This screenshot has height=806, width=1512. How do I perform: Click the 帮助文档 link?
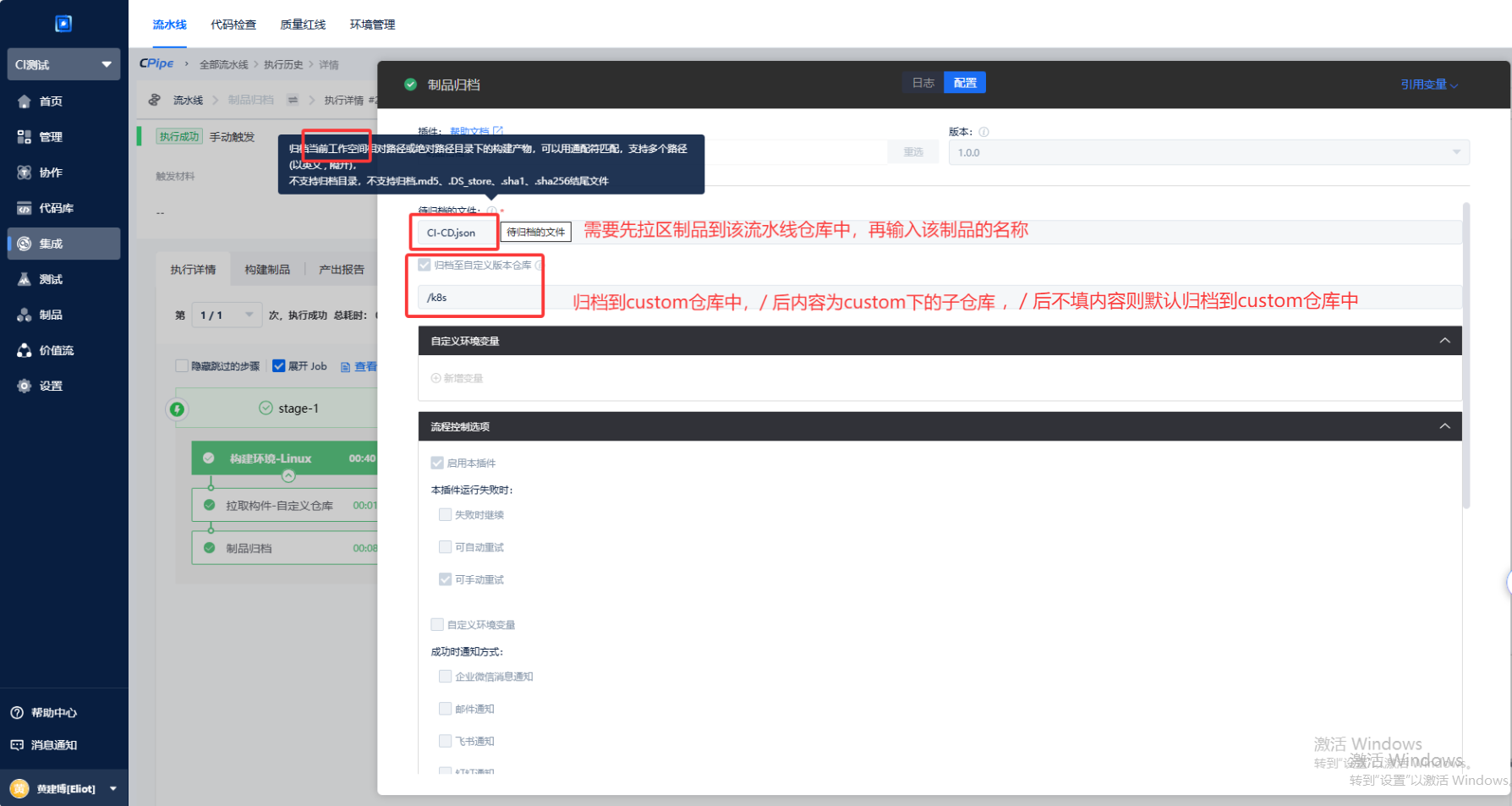pos(469,131)
